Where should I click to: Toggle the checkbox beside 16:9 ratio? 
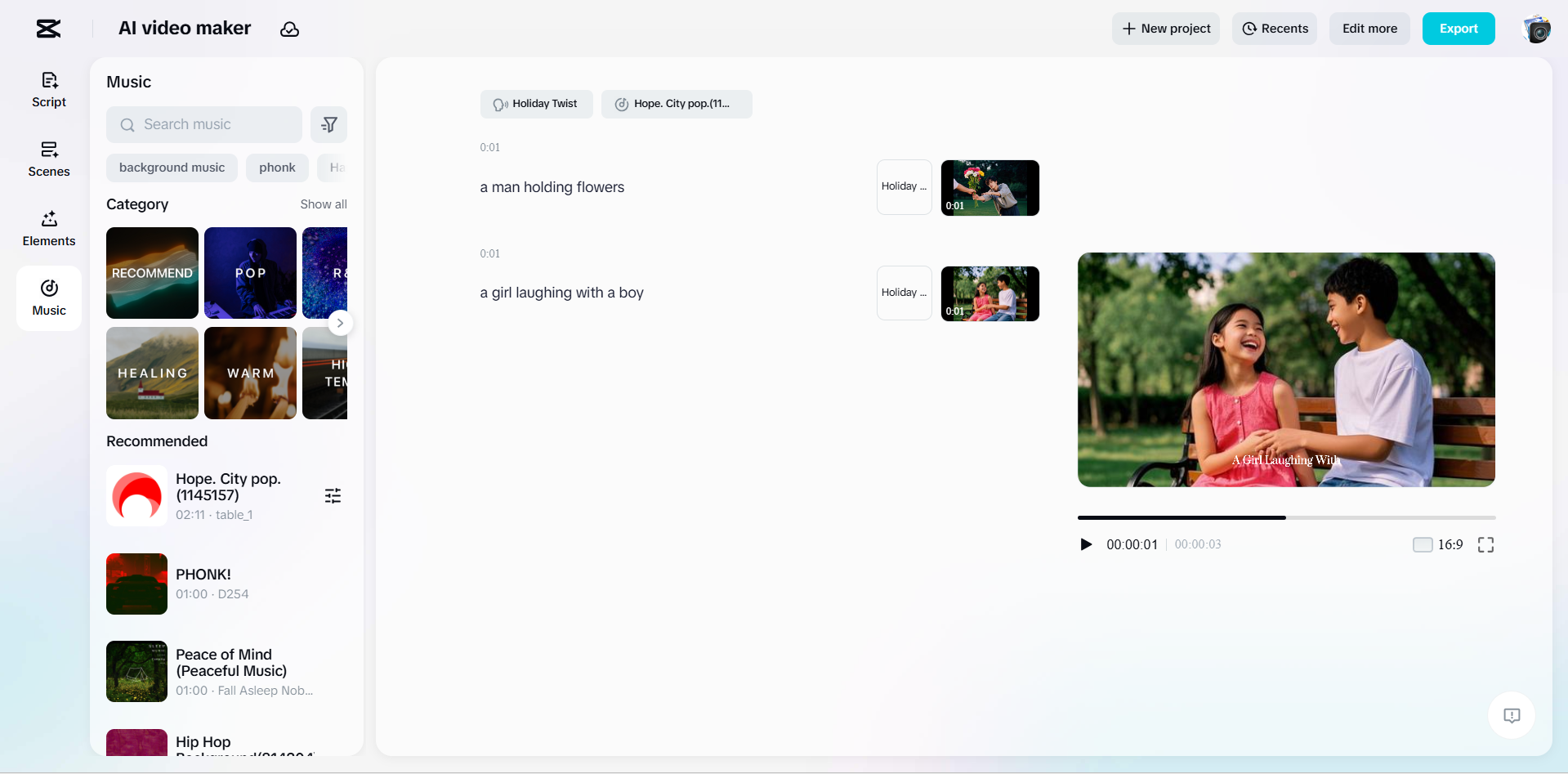coord(1422,544)
